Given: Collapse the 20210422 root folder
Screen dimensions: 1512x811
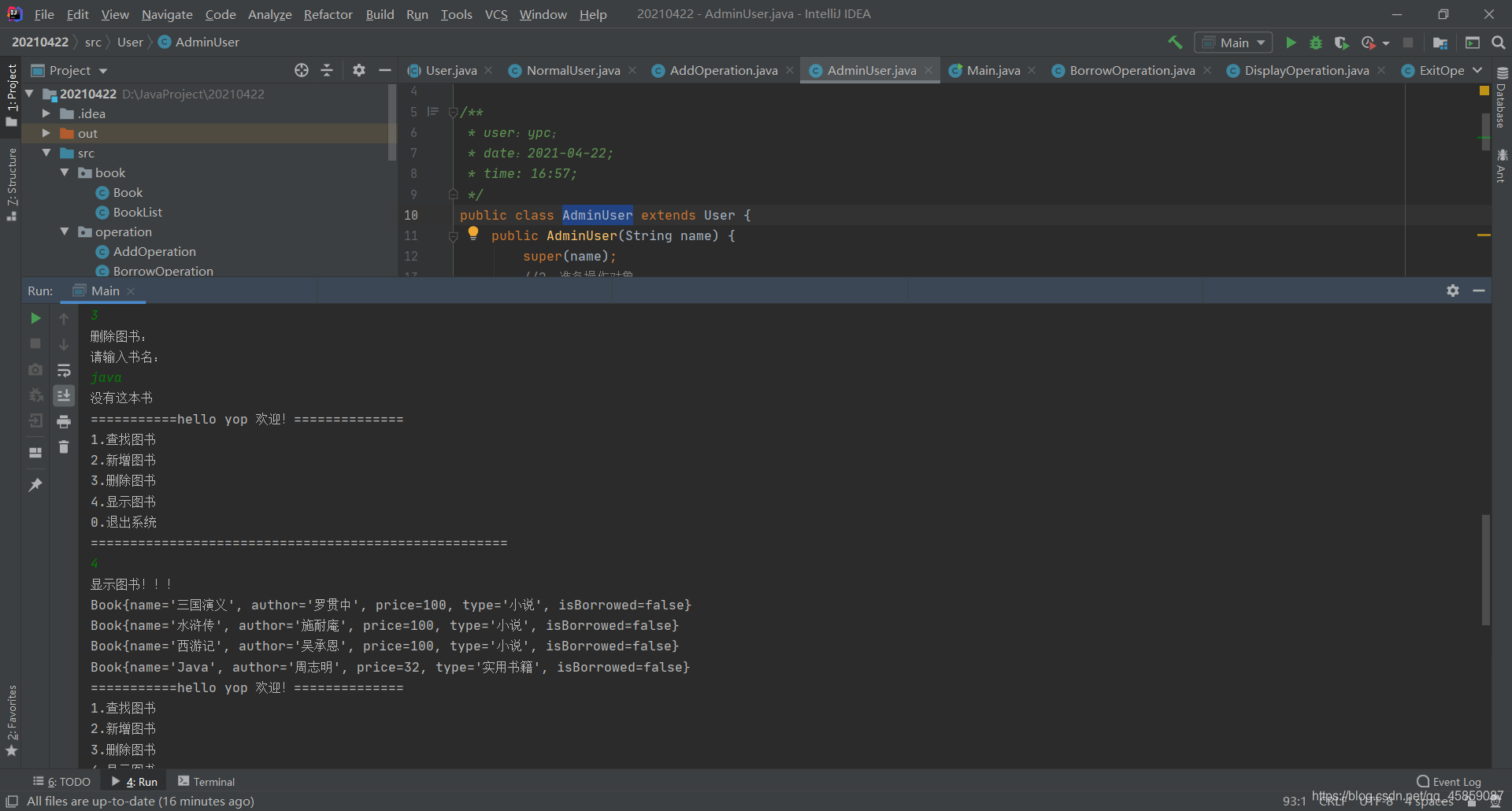Looking at the screenshot, I should [29, 94].
